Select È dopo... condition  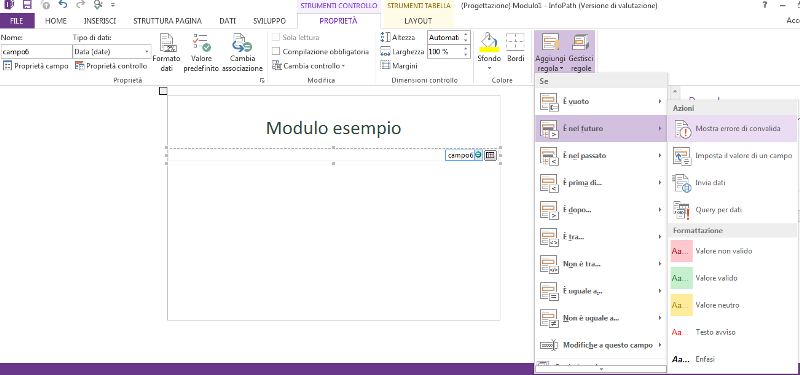click(x=601, y=210)
